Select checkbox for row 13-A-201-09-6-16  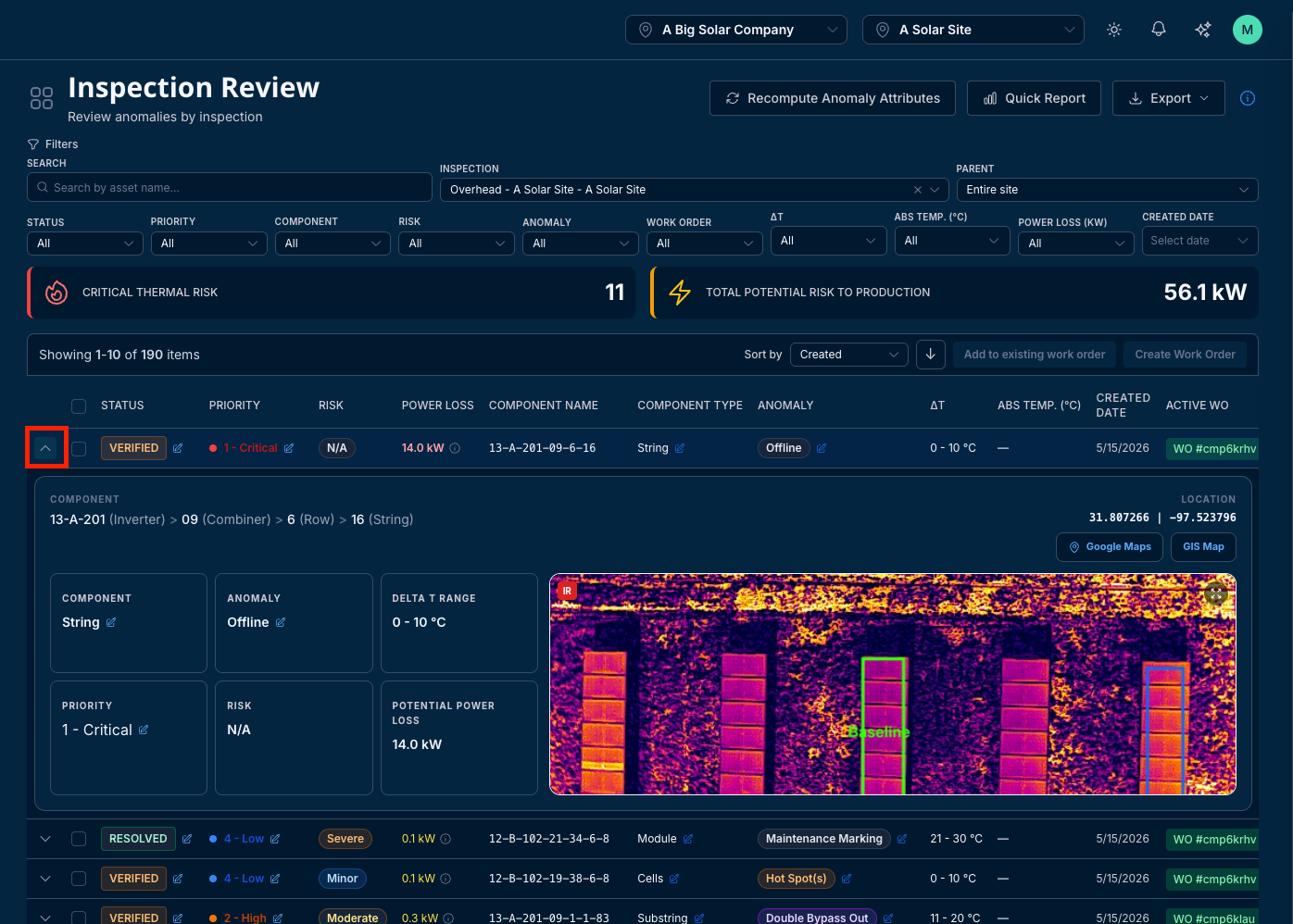79,448
